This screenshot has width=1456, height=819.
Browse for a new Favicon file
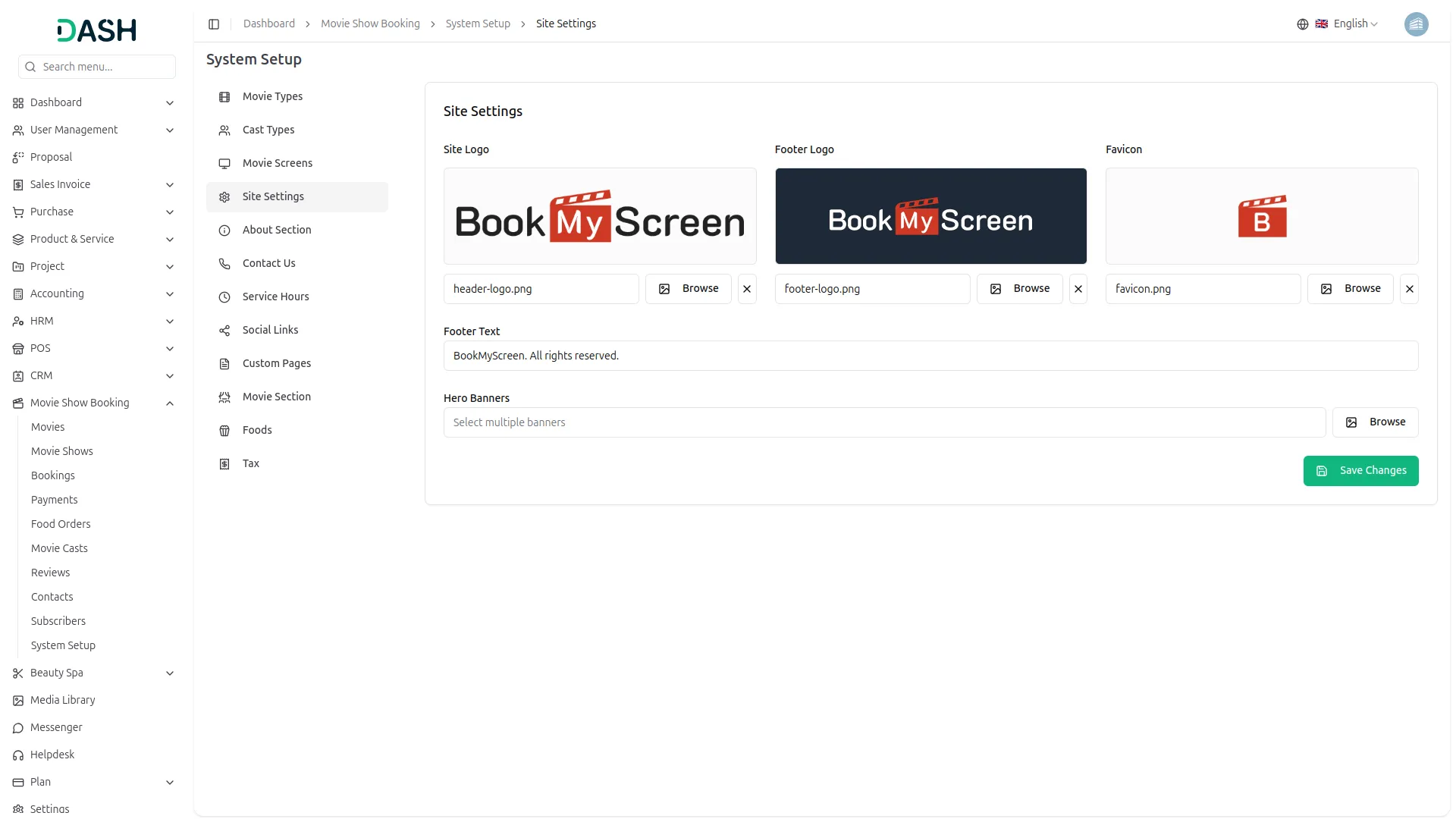point(1351,289)
